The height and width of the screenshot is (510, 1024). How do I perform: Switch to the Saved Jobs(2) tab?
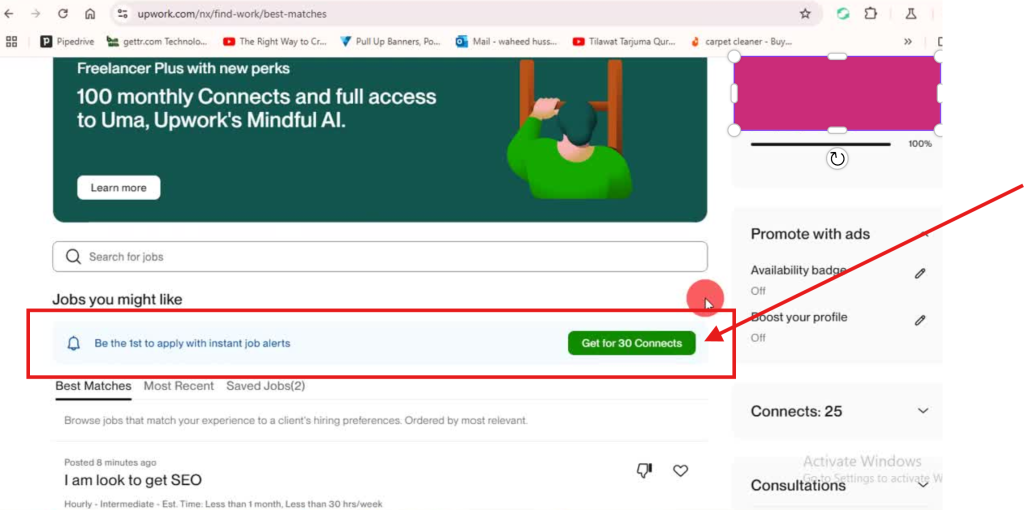click(x=265, y=386)
